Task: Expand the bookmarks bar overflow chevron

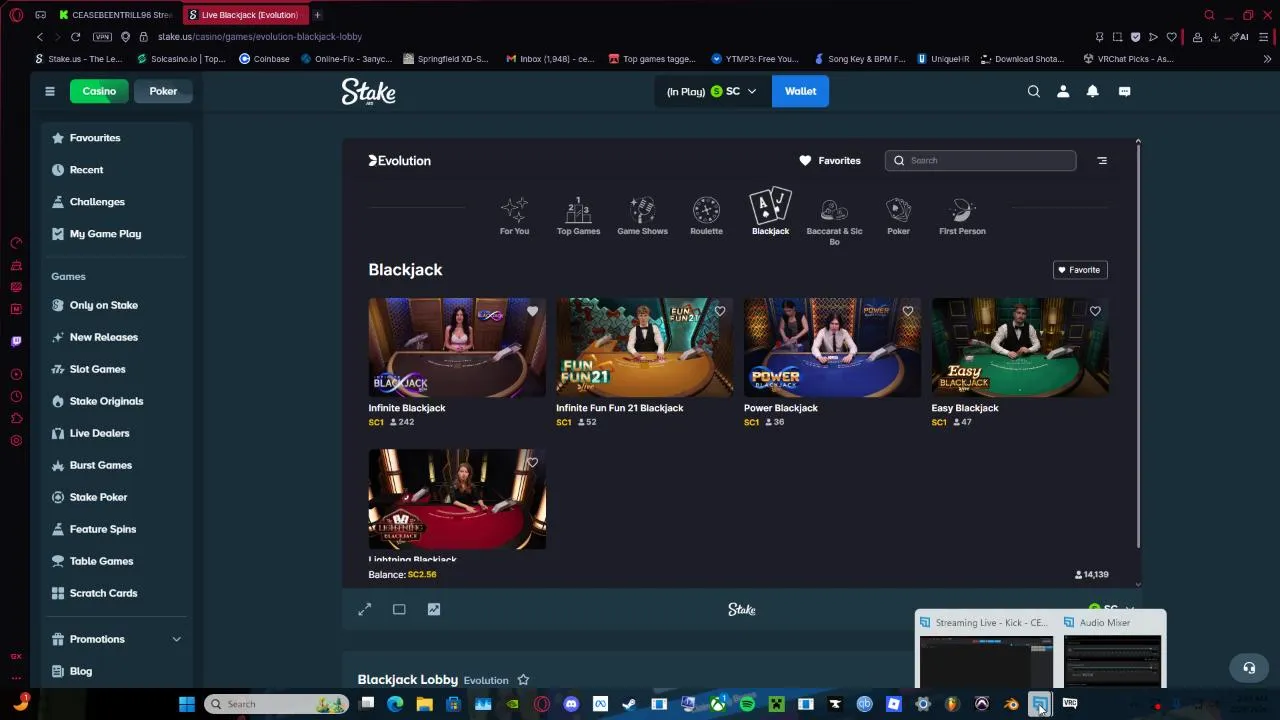Action: click(1267, 59)
